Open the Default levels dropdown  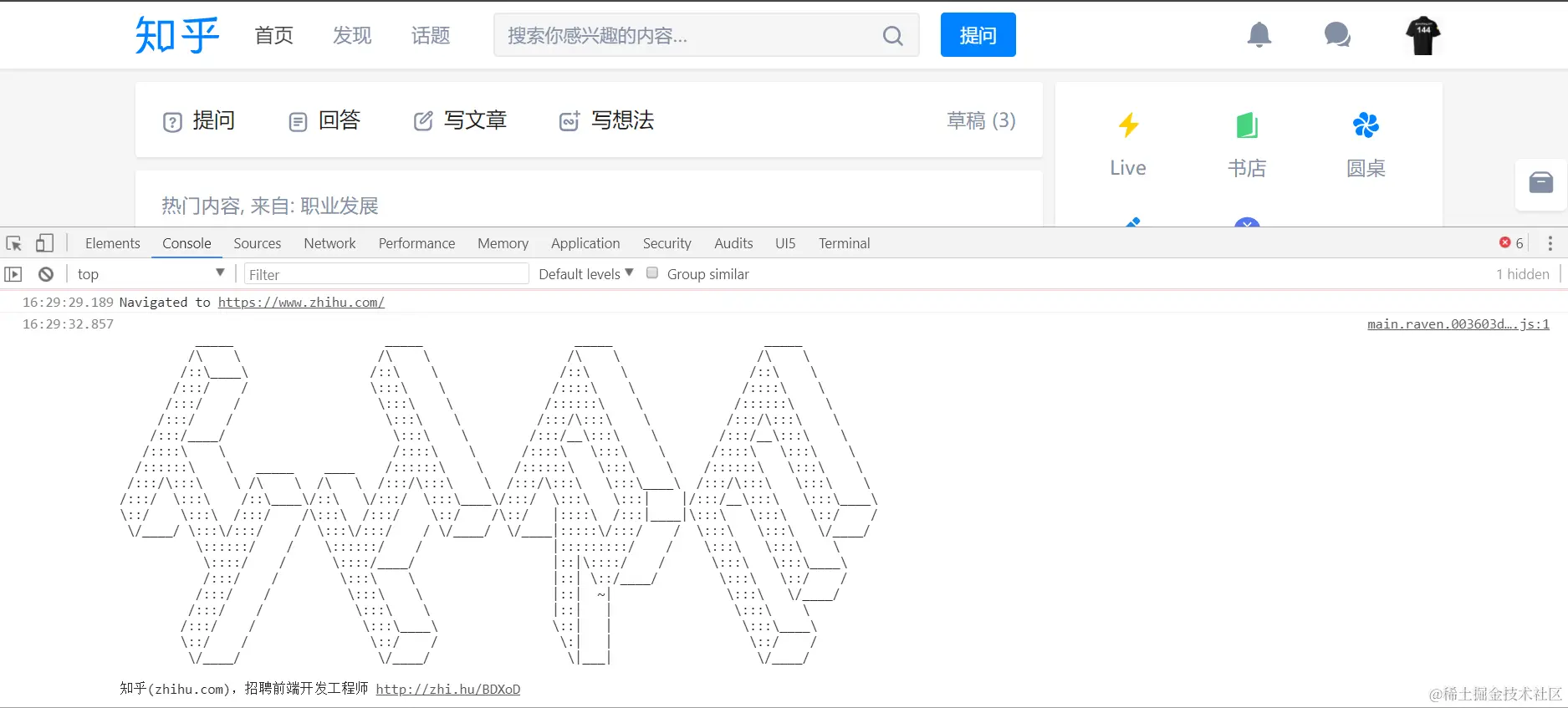click(x=586, y=274)
